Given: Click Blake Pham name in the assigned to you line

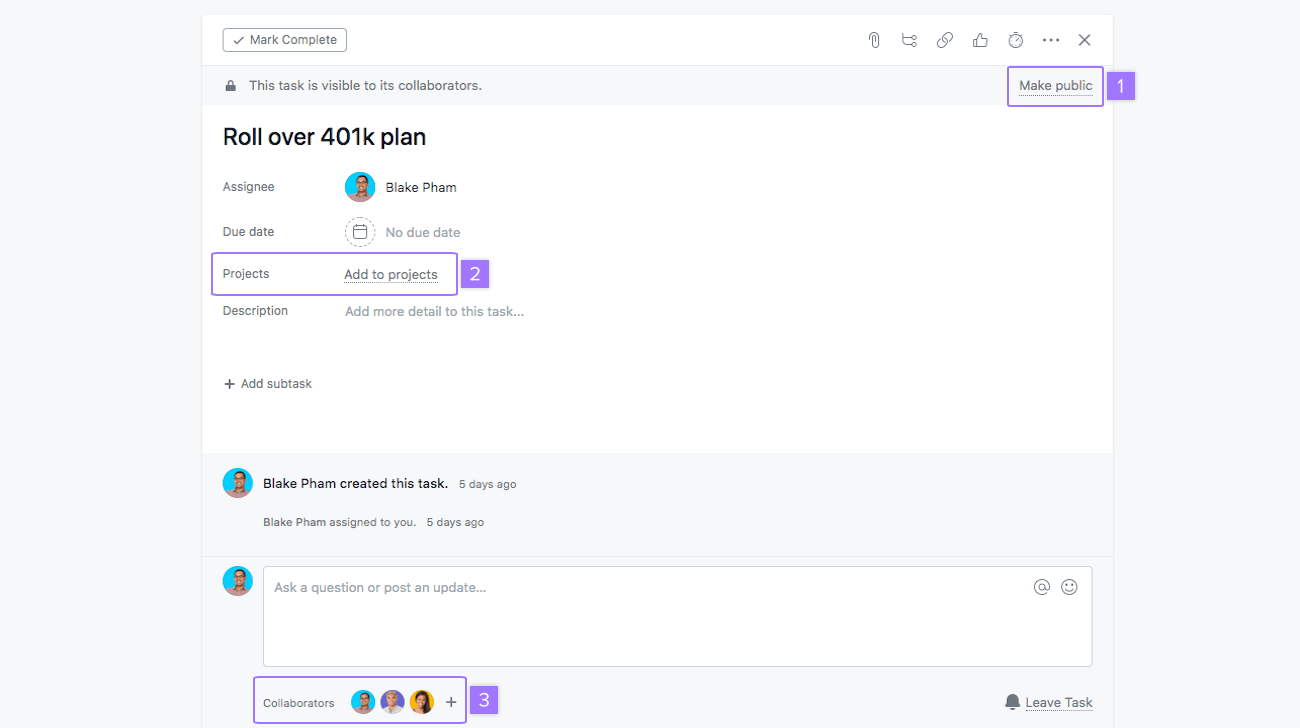Looking at the screenshot, I should click(x=294, y=522).
